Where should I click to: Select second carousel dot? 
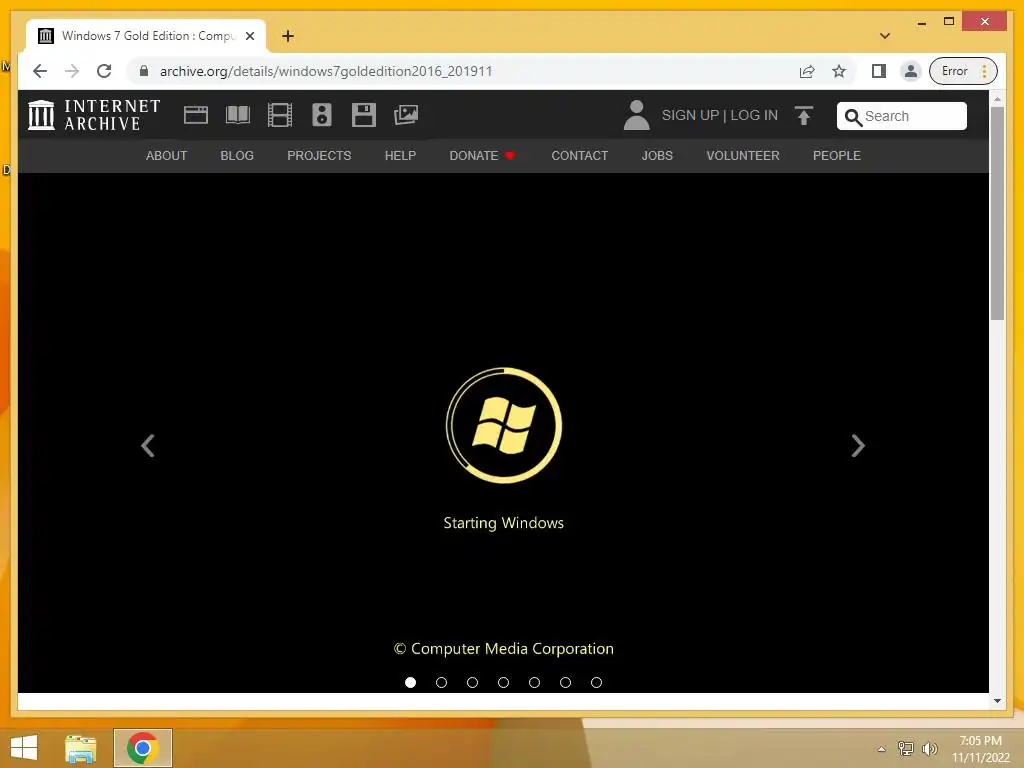441,682
